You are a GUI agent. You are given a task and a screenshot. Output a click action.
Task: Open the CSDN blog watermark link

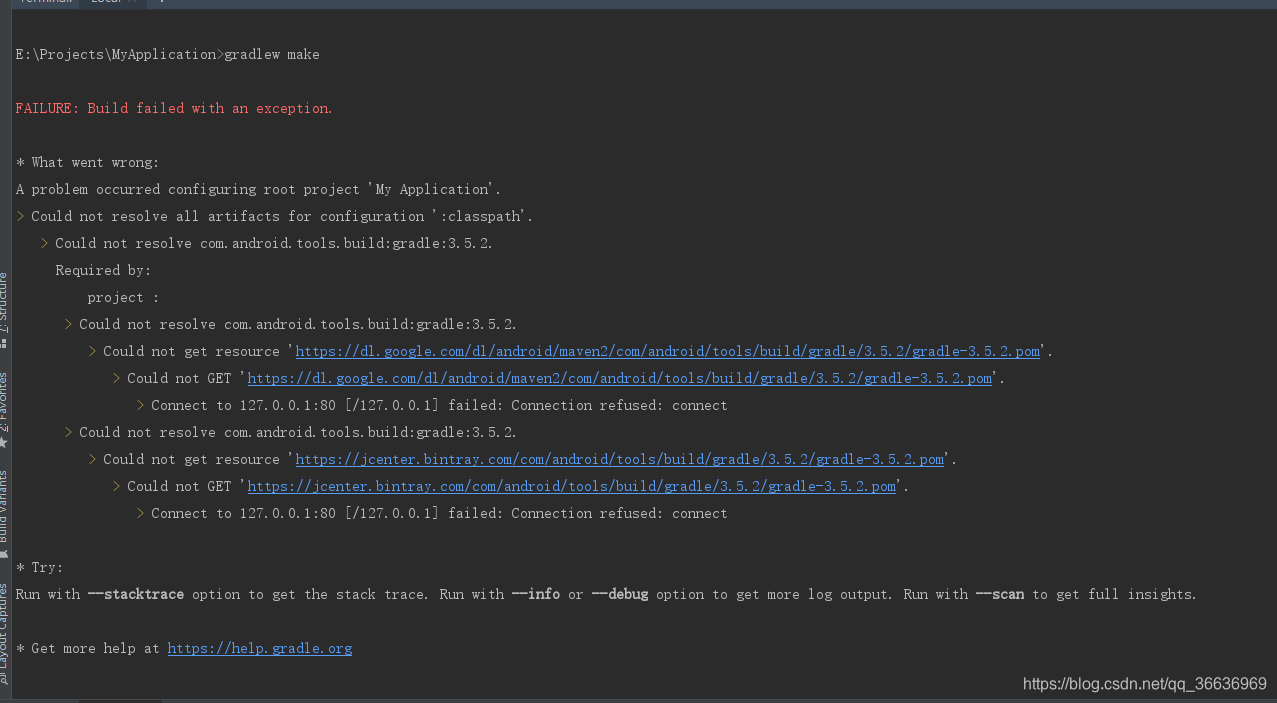tap(1143, 683)
